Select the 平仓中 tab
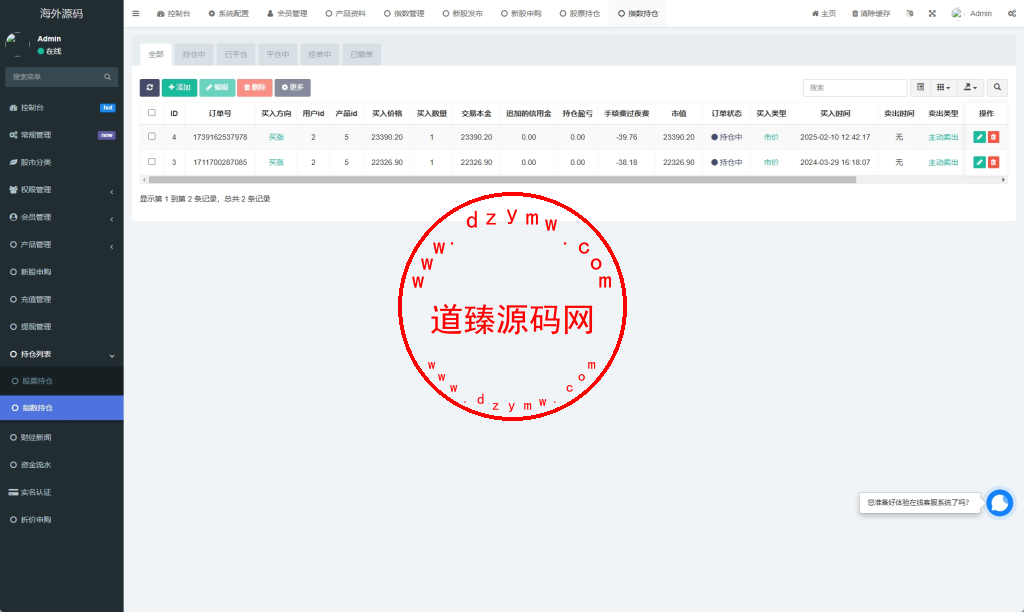 point(278,55)
